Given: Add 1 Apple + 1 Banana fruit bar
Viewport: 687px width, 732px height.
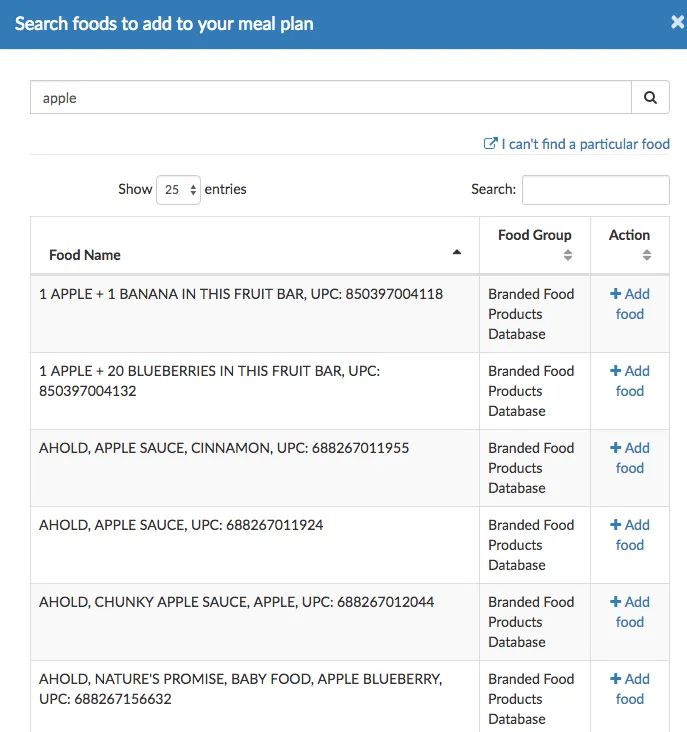Looking at the screenshot, I should point(630,304).
